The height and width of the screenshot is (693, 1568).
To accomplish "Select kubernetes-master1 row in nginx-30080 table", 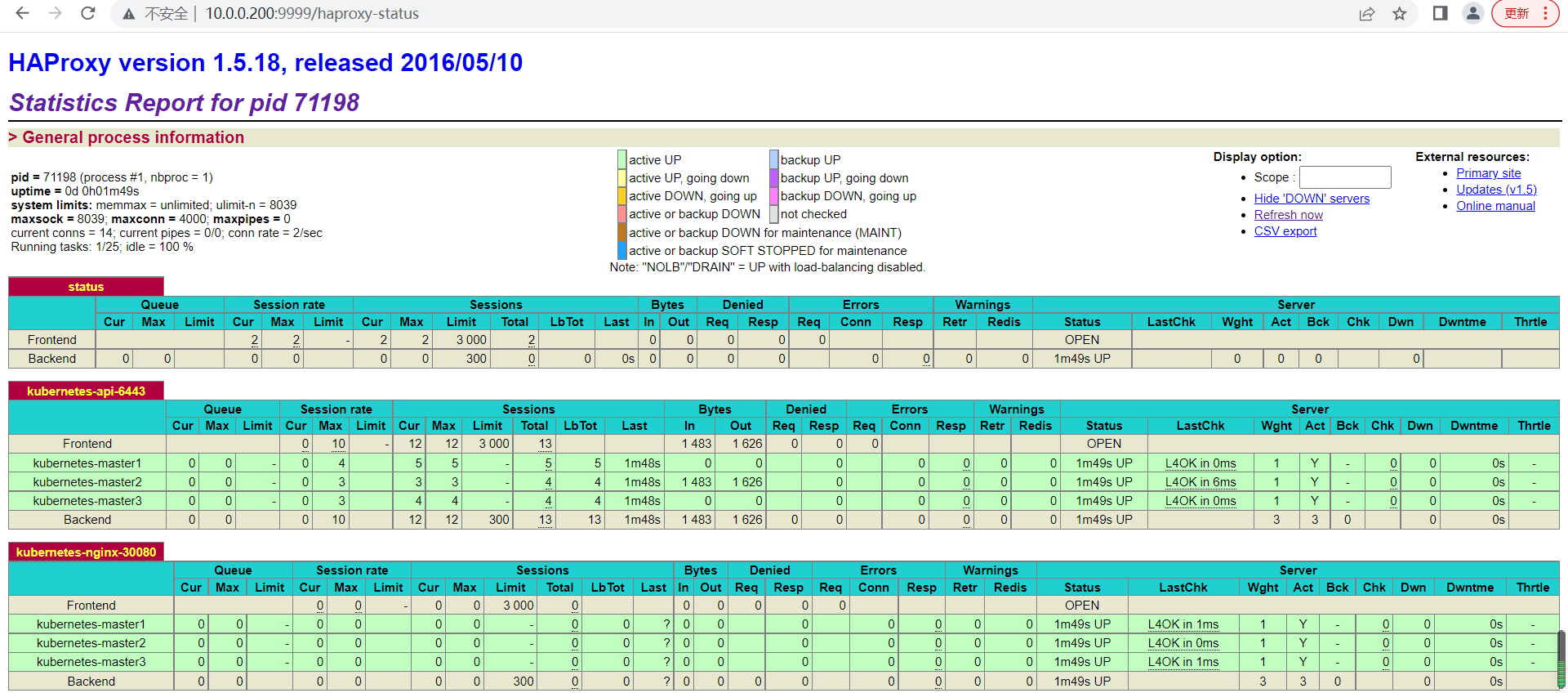I will coord(784,624).
